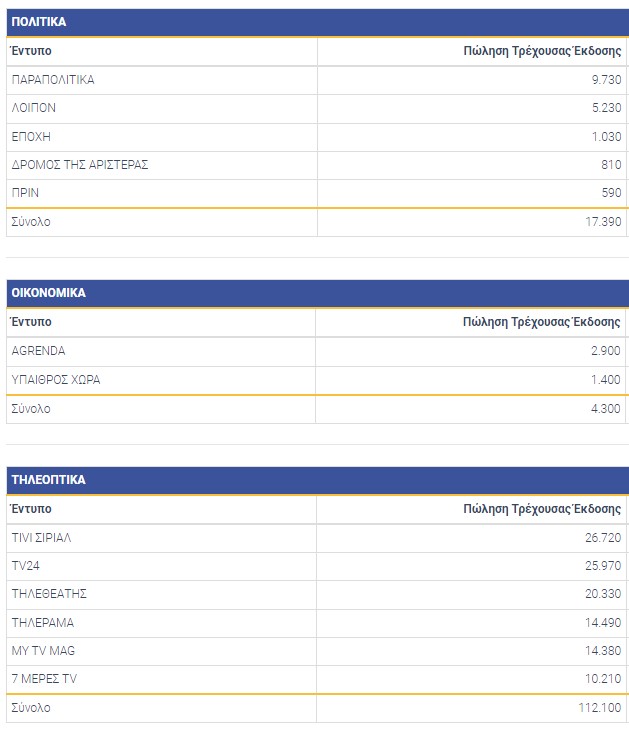Select the ΛΟΙΠΟΝ publication name
Viewport: 629px width, 741px height.
(33, 108)
